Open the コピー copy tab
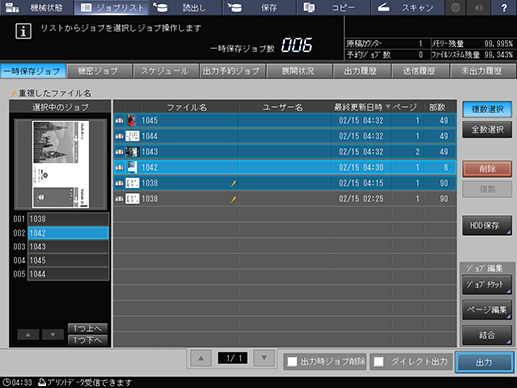Image resolution: width=517 pixels, height=388 pixels. click(x=334, y=7)
